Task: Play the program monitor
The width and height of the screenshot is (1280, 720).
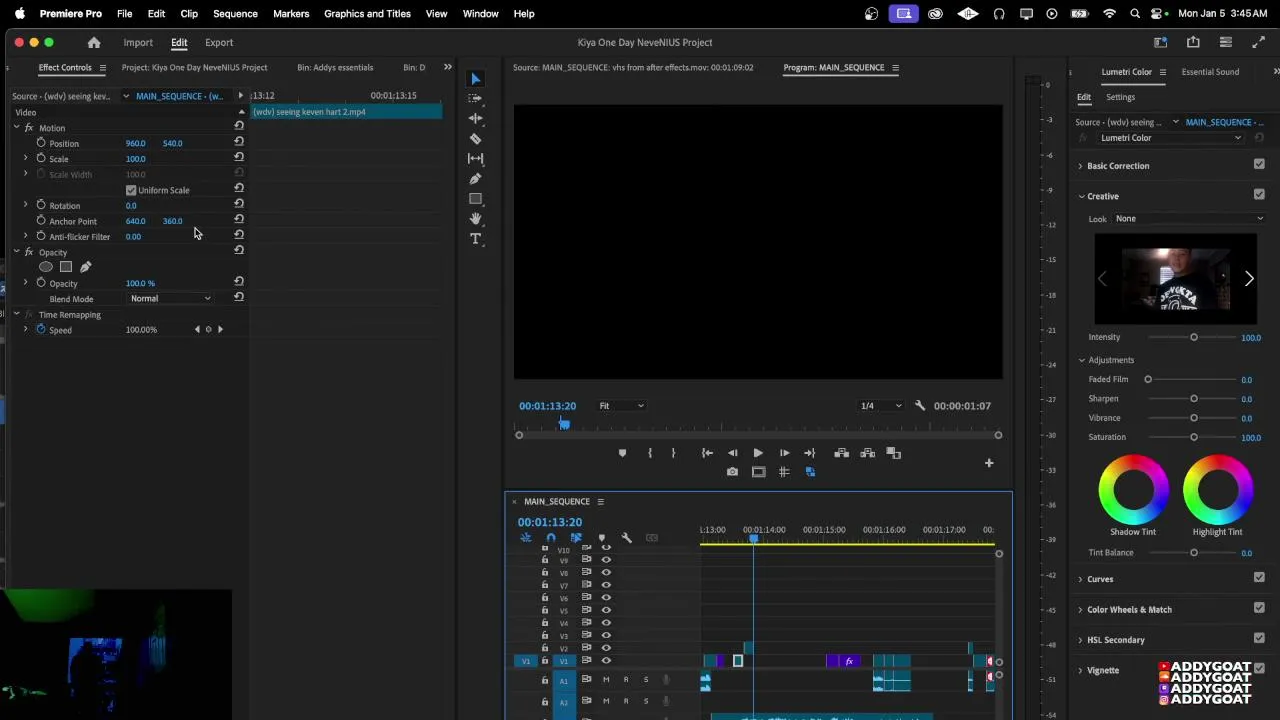Action: pos(758,453)
